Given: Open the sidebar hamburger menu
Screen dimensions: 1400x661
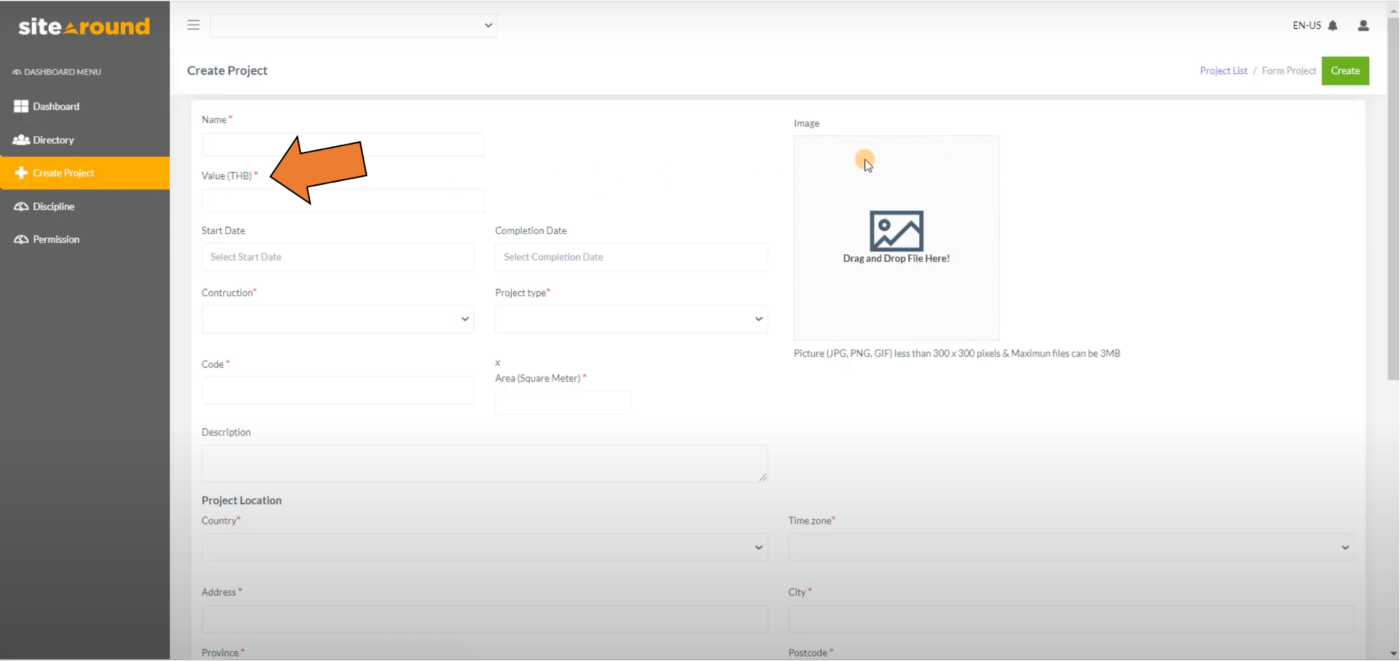Looking at the screenshot, I should tap(193, 25).
